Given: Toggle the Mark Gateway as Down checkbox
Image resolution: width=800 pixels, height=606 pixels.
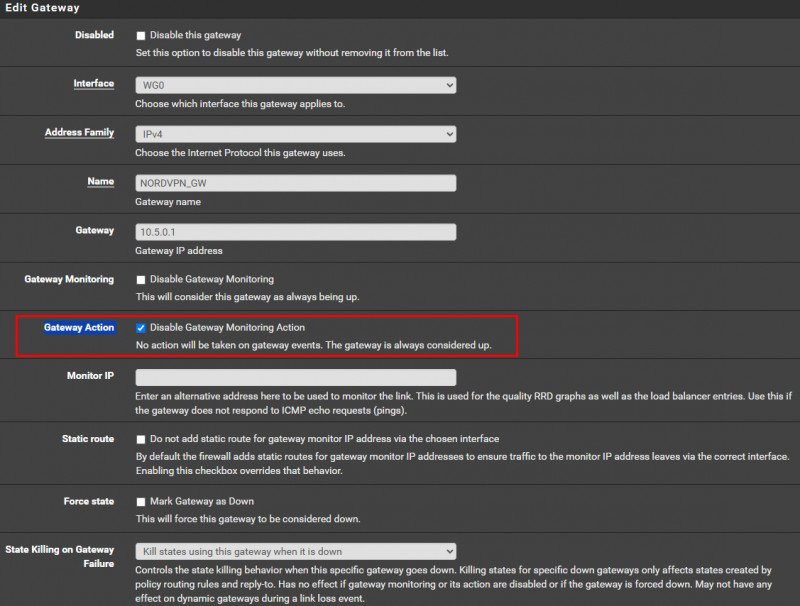Looking at the screenshot, I should (141, 501).
